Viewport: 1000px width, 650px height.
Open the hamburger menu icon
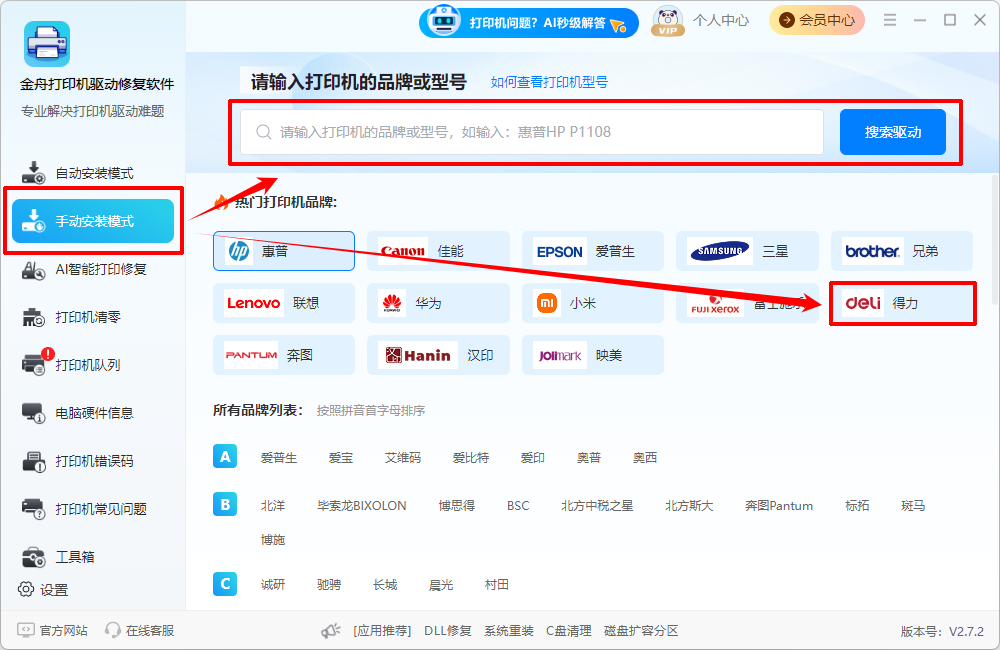click(x=890, y=20)
